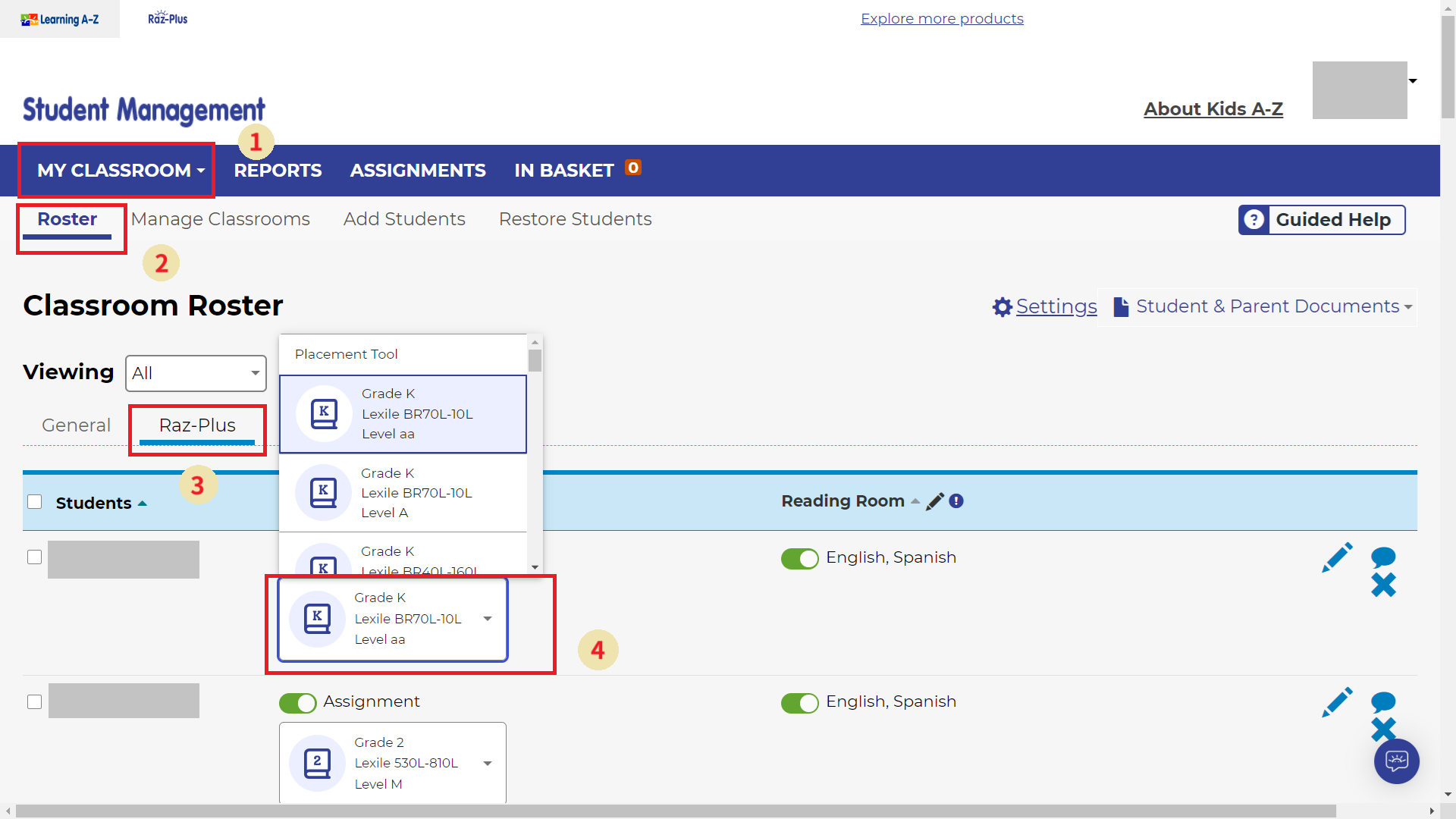Open the Grade K Level aa level selector
The image size is (1456, 819).
pyautogui.click(x=393, y=619)
